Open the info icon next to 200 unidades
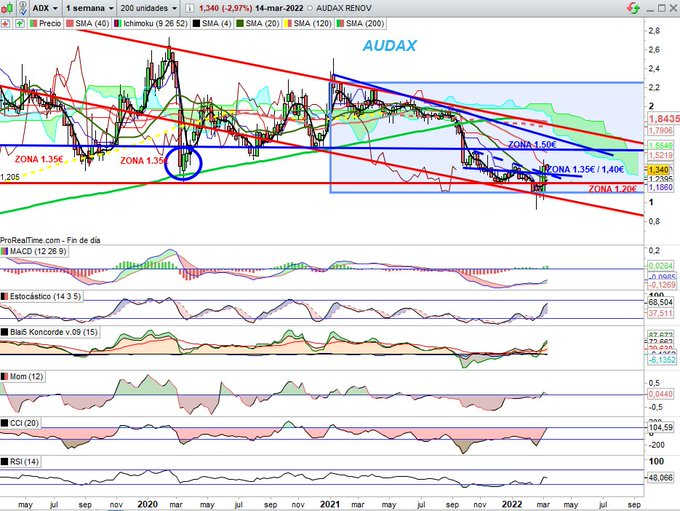Viewport: 680px width, 511px height. 190,8
